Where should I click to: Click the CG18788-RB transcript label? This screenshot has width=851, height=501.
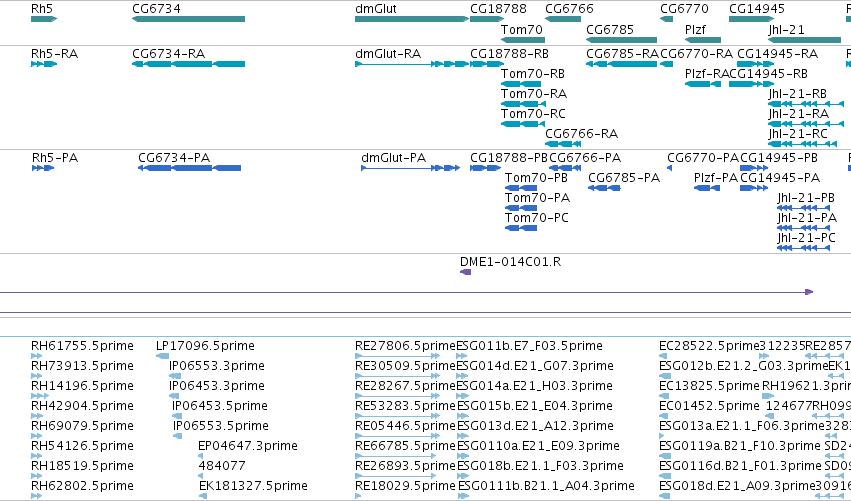(509, 54)
